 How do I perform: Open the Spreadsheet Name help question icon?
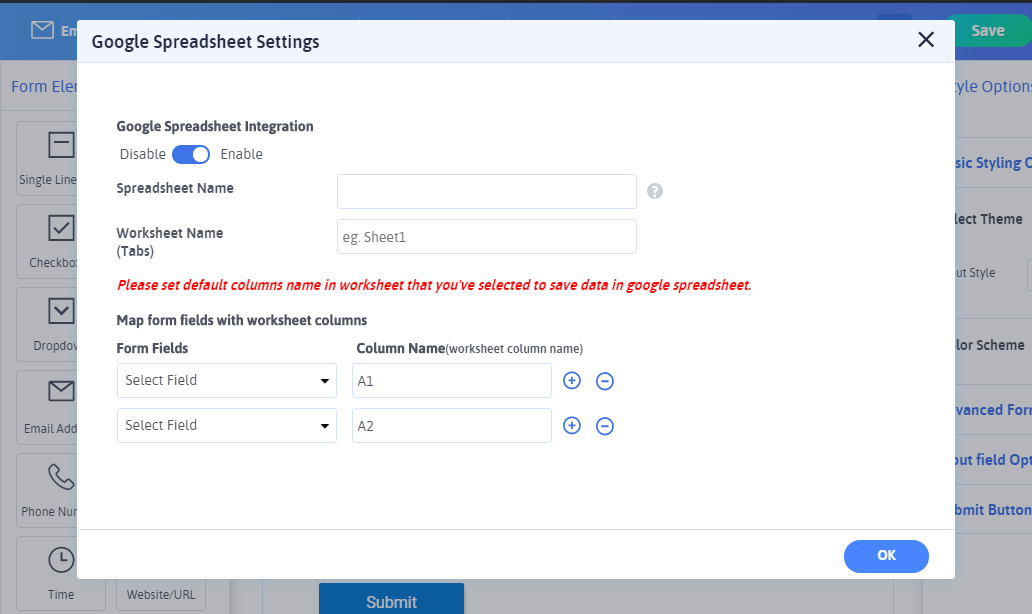point(654,192)
